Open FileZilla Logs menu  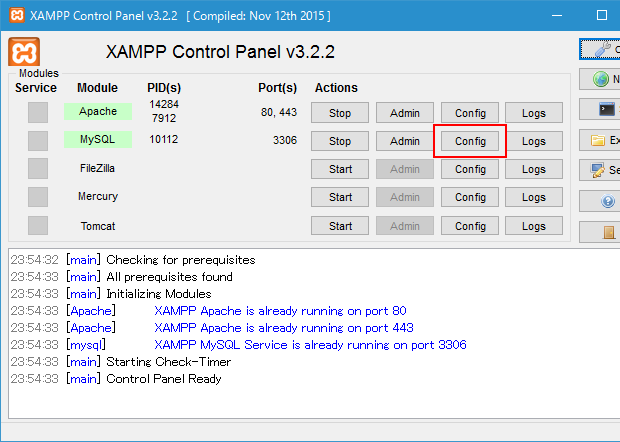tap(534, 169)
